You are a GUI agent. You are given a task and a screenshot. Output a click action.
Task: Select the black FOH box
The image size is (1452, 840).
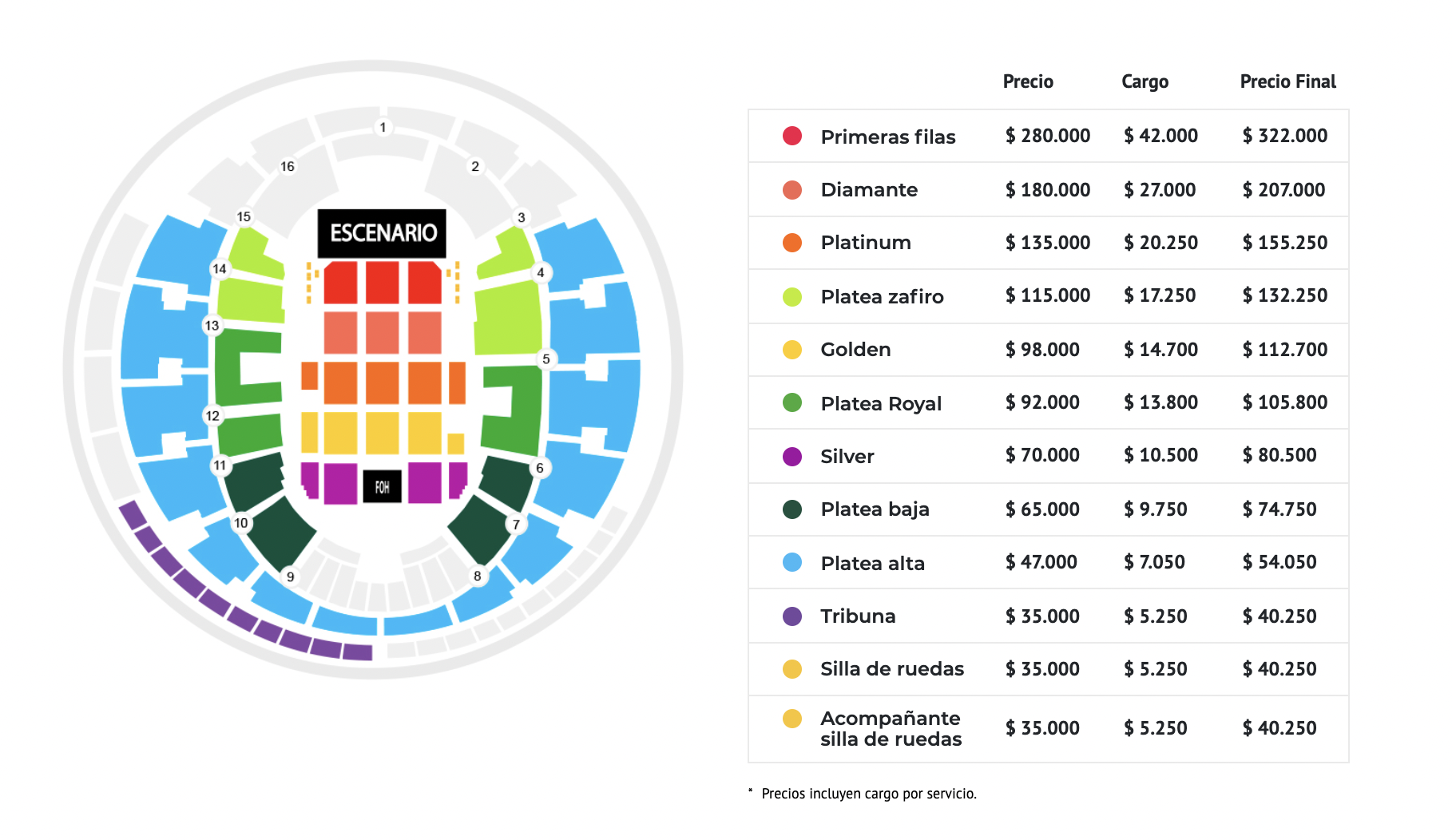382,486
